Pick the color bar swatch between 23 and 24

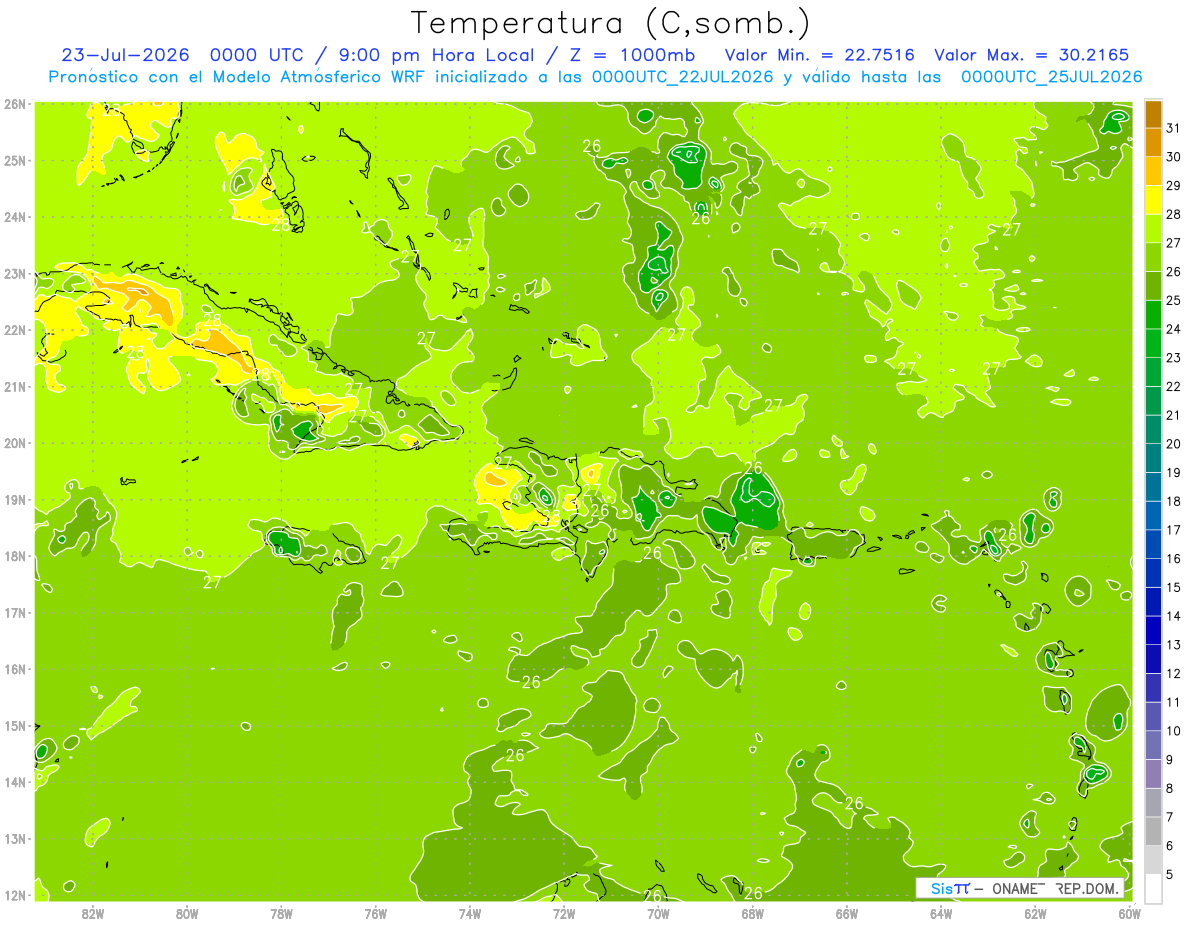click(1153, 343)
